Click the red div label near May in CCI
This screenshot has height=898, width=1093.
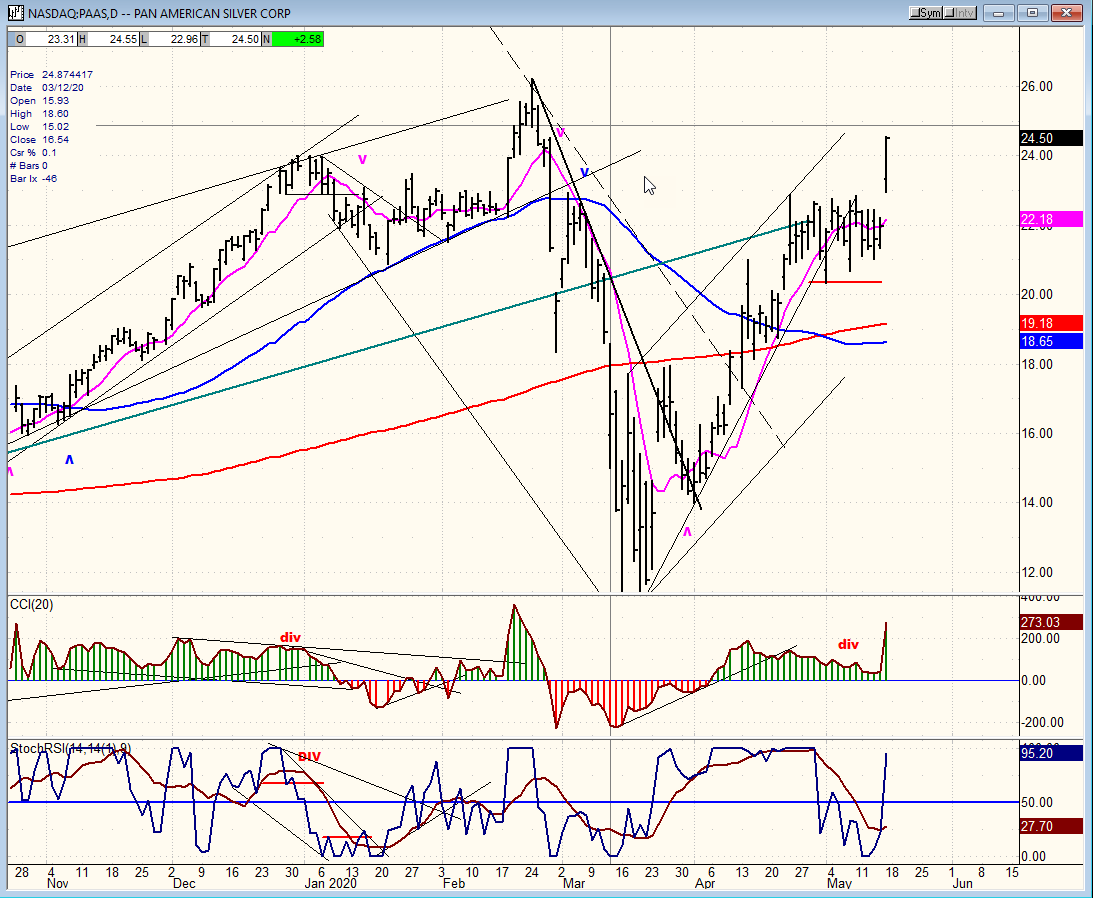(x=848, y=644)
